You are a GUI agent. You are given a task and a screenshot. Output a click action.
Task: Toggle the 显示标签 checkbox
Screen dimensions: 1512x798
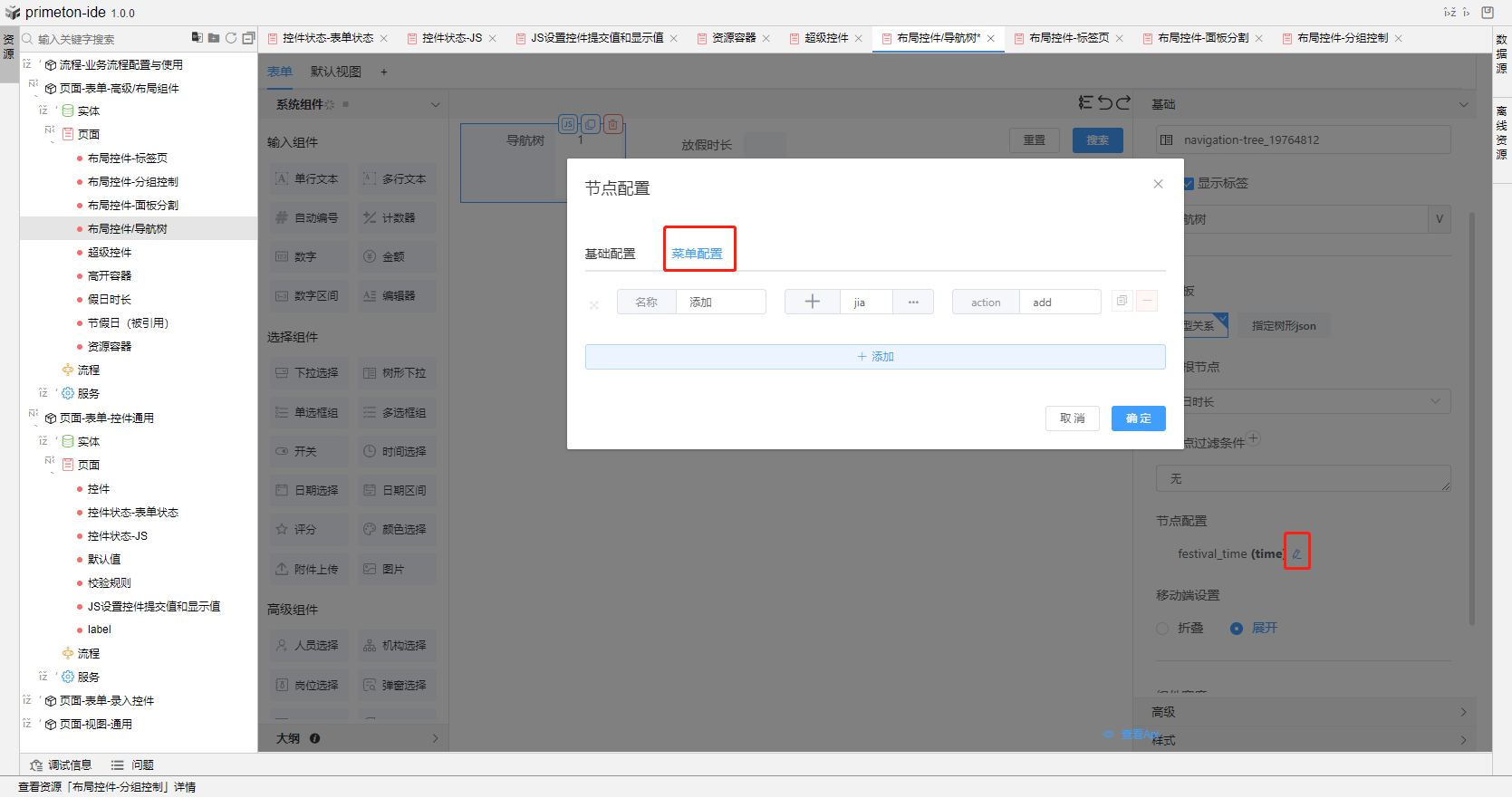tap(1188, 183)
